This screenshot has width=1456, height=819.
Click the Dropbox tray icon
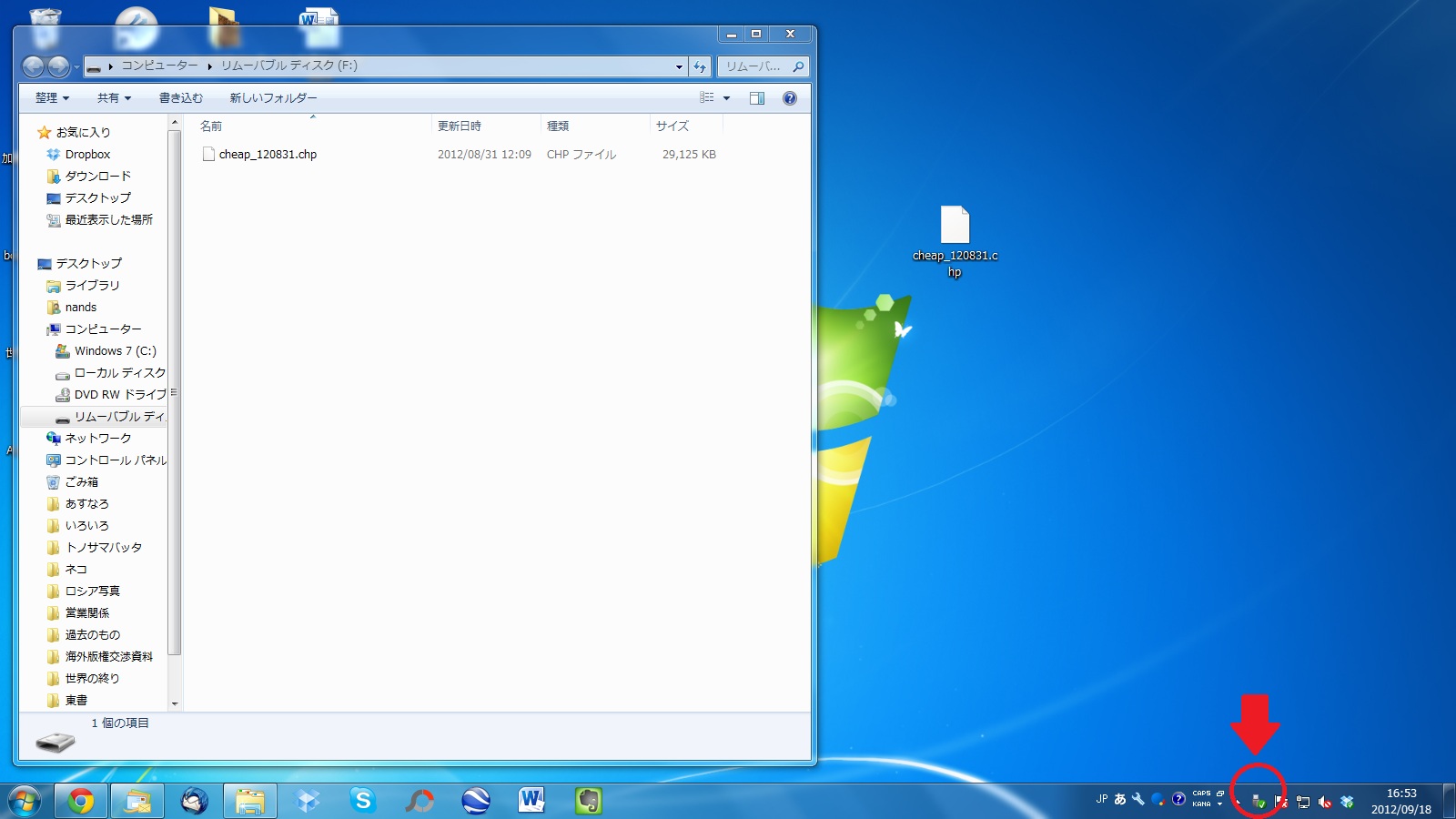pos(1347,802)
